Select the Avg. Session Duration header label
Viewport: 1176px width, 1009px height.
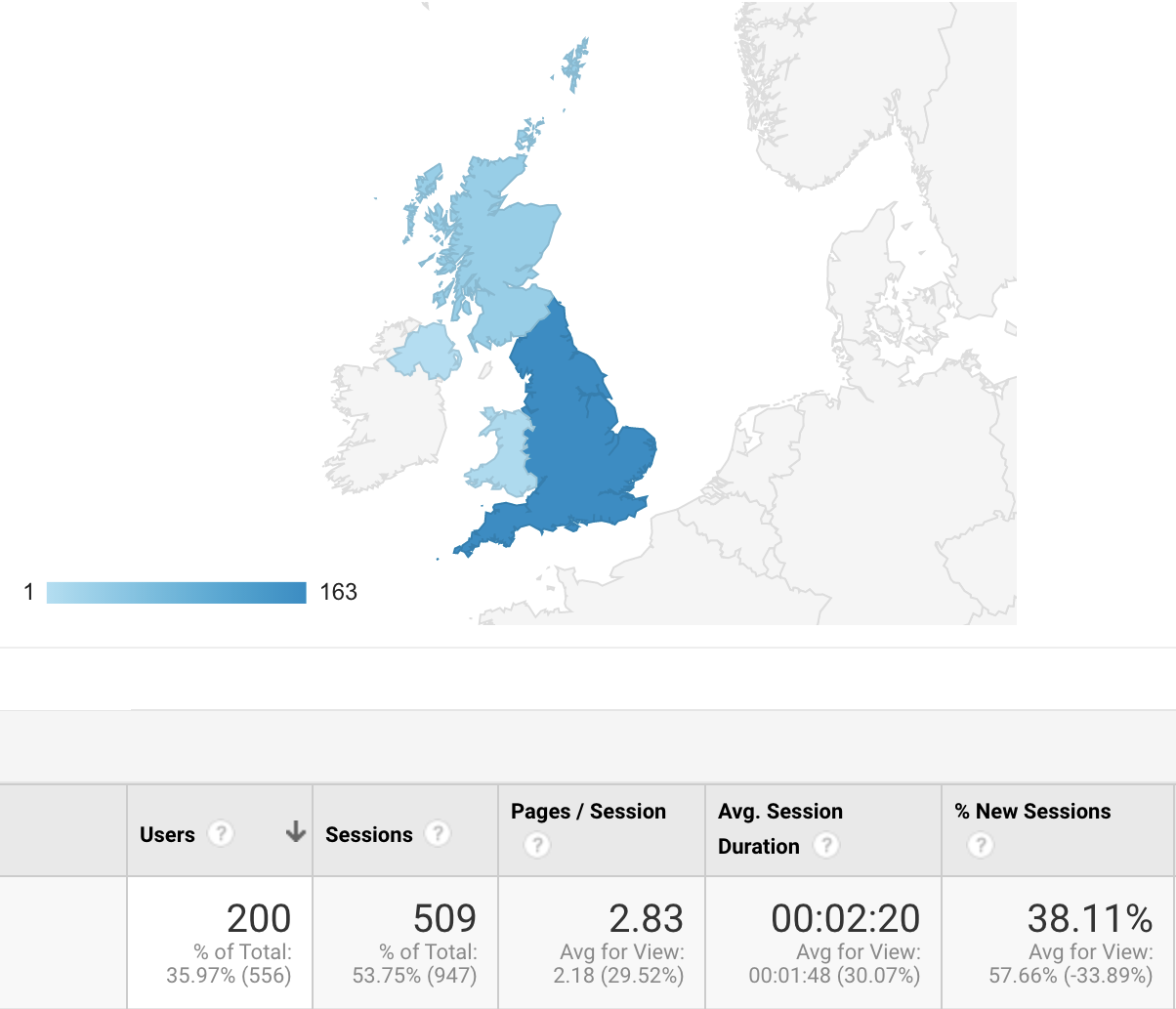tap(779, 812)
